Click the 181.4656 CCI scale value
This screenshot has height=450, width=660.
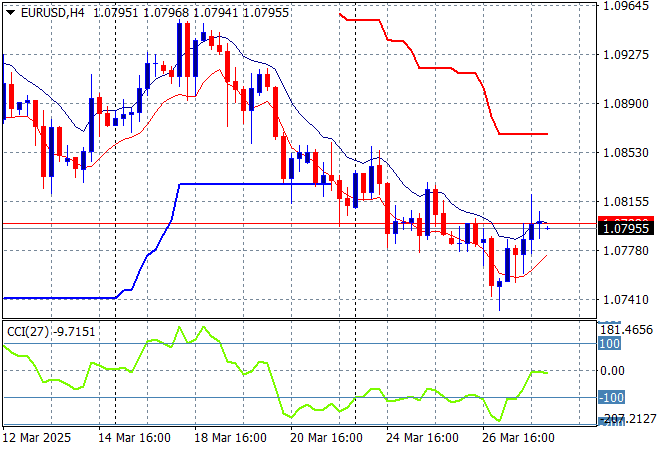pyautogui.click(x=627, y=330)
